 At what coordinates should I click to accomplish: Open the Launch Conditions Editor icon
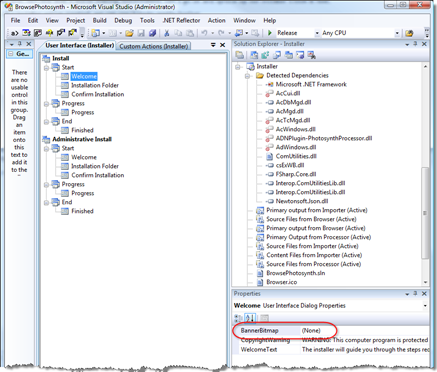311,55
